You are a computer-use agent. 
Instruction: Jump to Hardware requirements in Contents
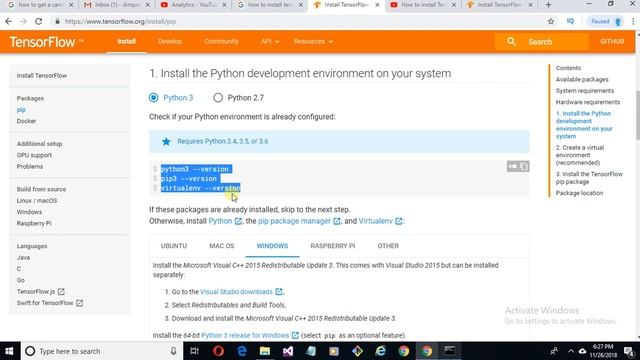588,102
